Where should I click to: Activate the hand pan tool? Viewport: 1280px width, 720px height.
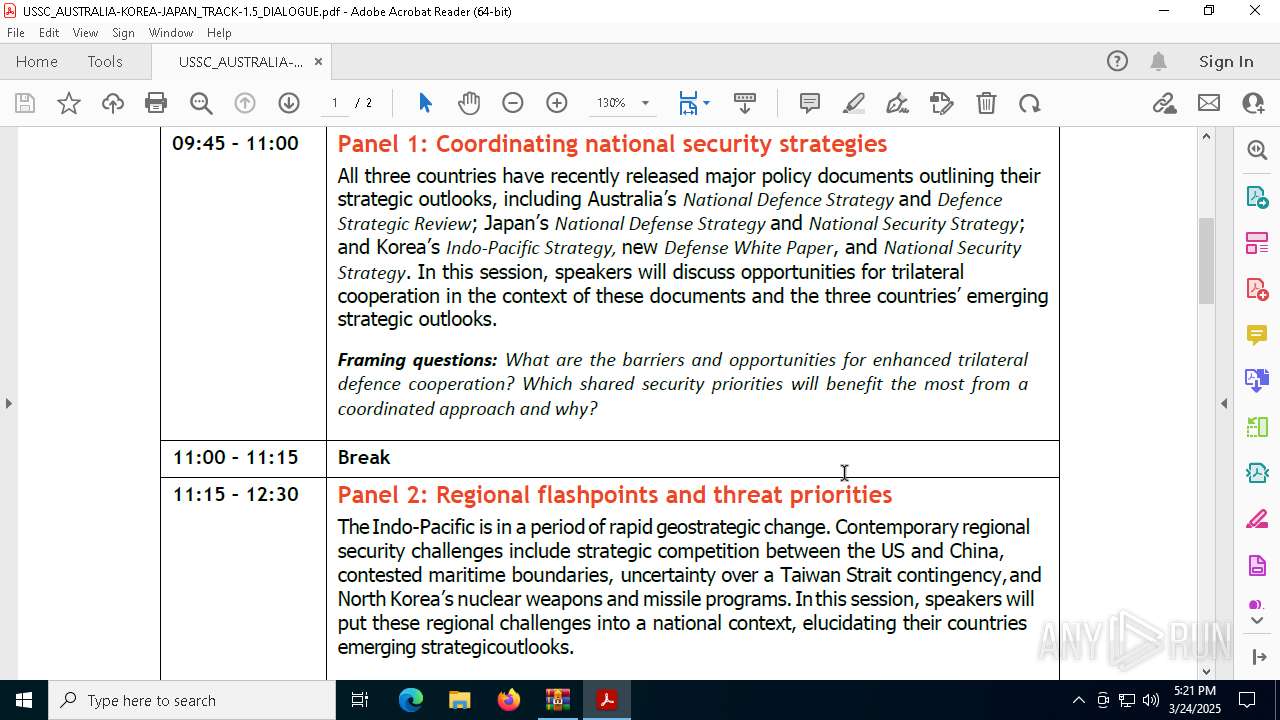[469, 103]
